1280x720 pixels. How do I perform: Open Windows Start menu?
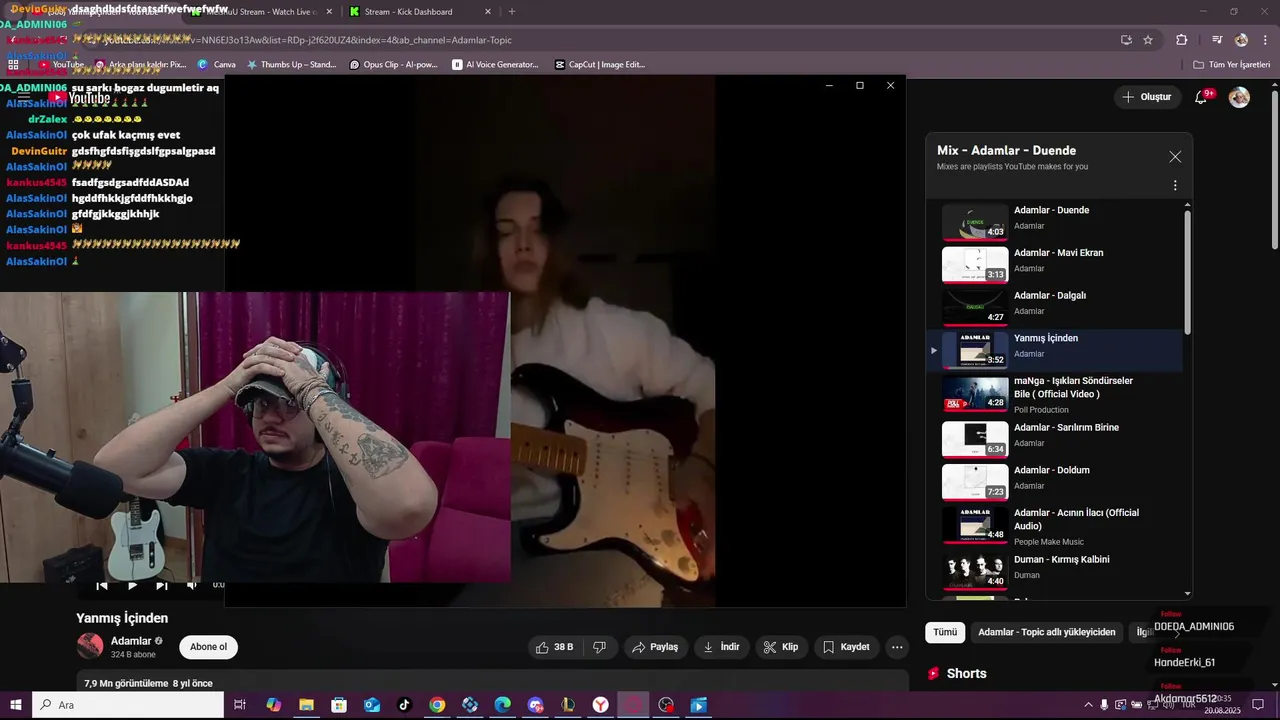click(15, 705)
